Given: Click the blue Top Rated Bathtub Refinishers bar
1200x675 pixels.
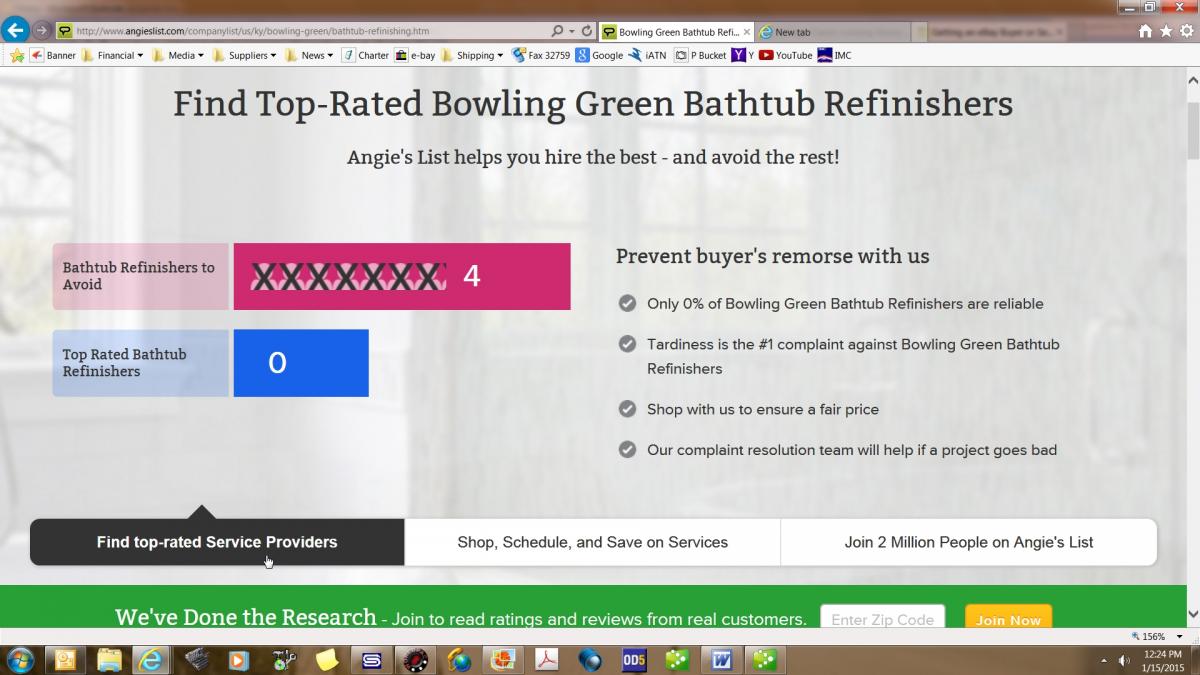Looking at the screenshot, I should [301, 363].
